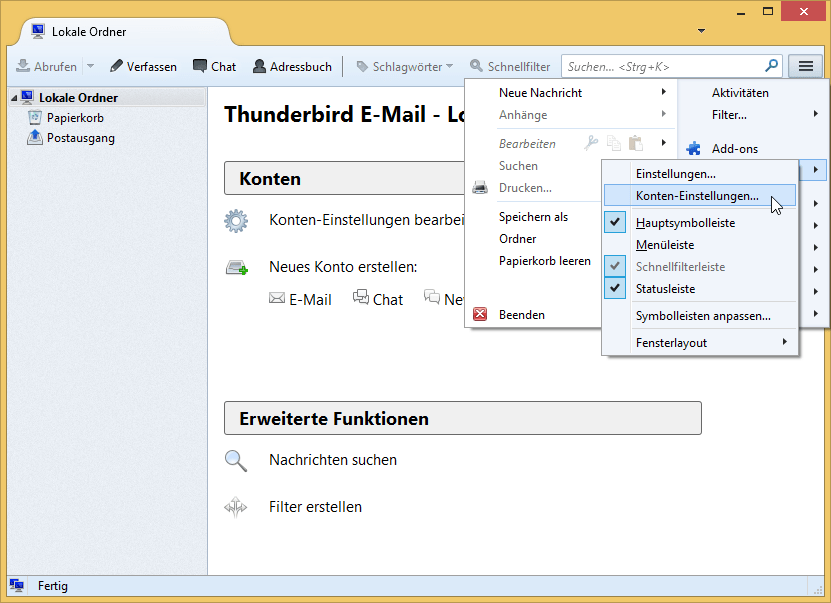Click inside the Suchen search field
The width and height of the screenshot is (831, 603).
(x=660, y=66)
